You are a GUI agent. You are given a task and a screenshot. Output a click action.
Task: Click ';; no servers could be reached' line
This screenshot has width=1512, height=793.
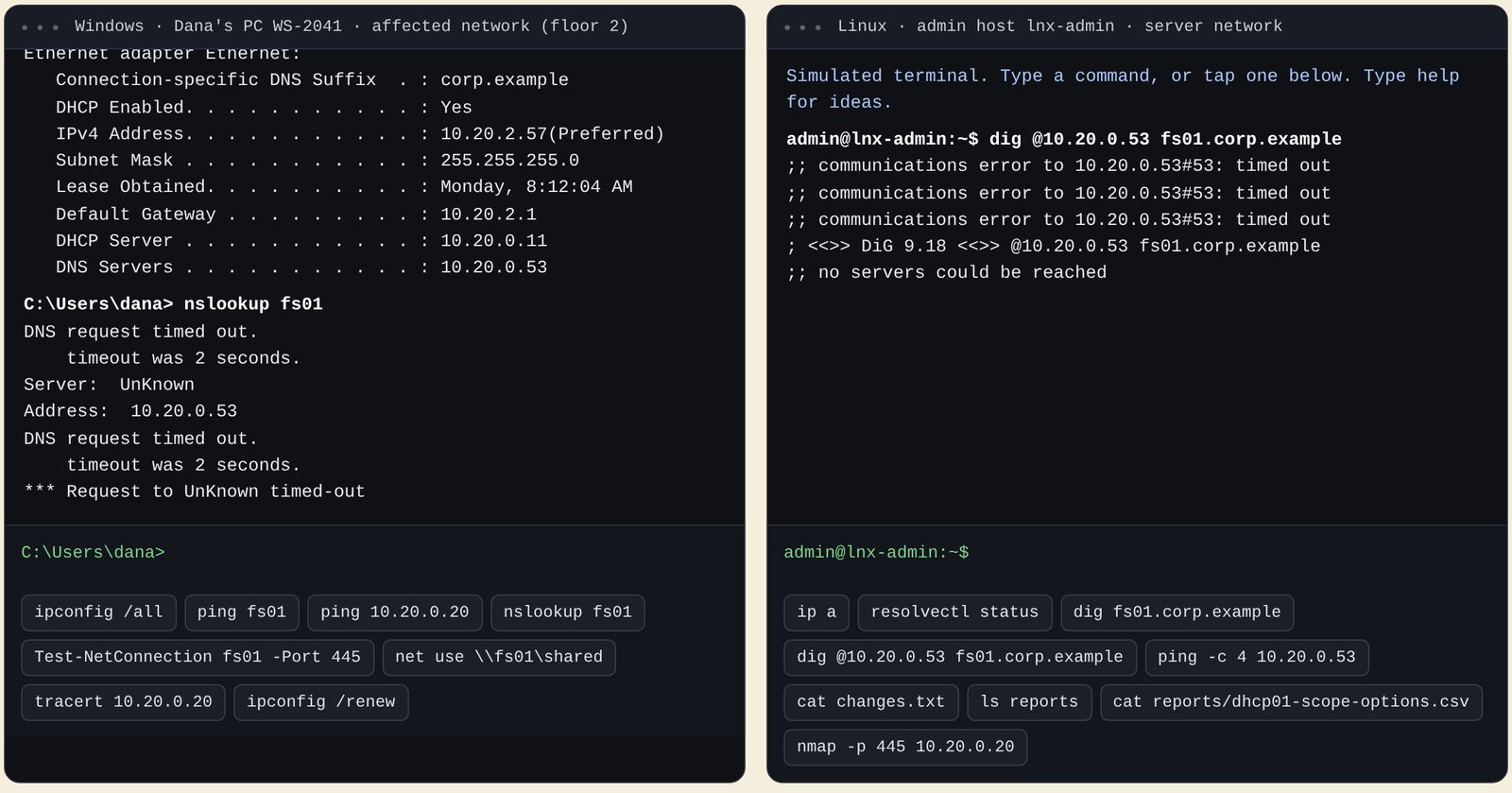[946, 272]
